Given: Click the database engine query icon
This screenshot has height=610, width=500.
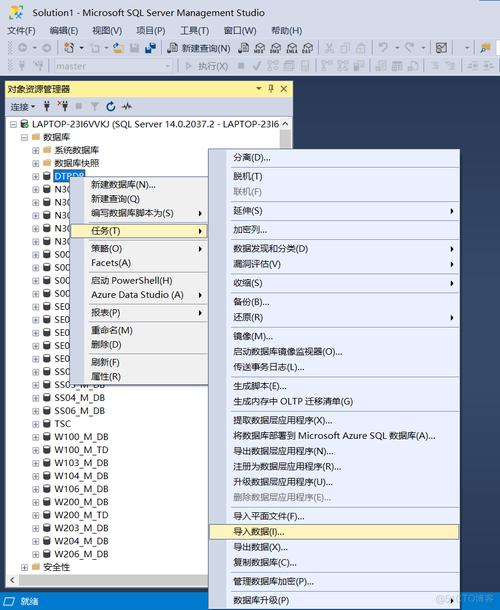Looking at the screenshot, I should 244,48.
